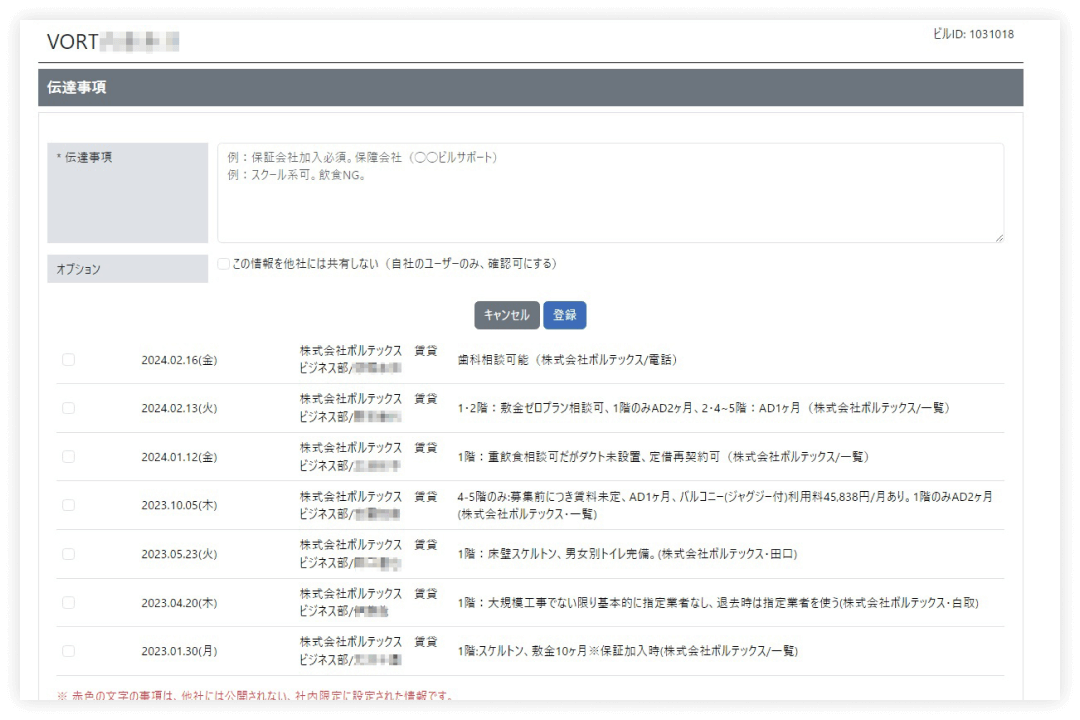Check the row dated 2023.01.30(月)
Viewport: 1080px width, 720px height.
(68, 651)
